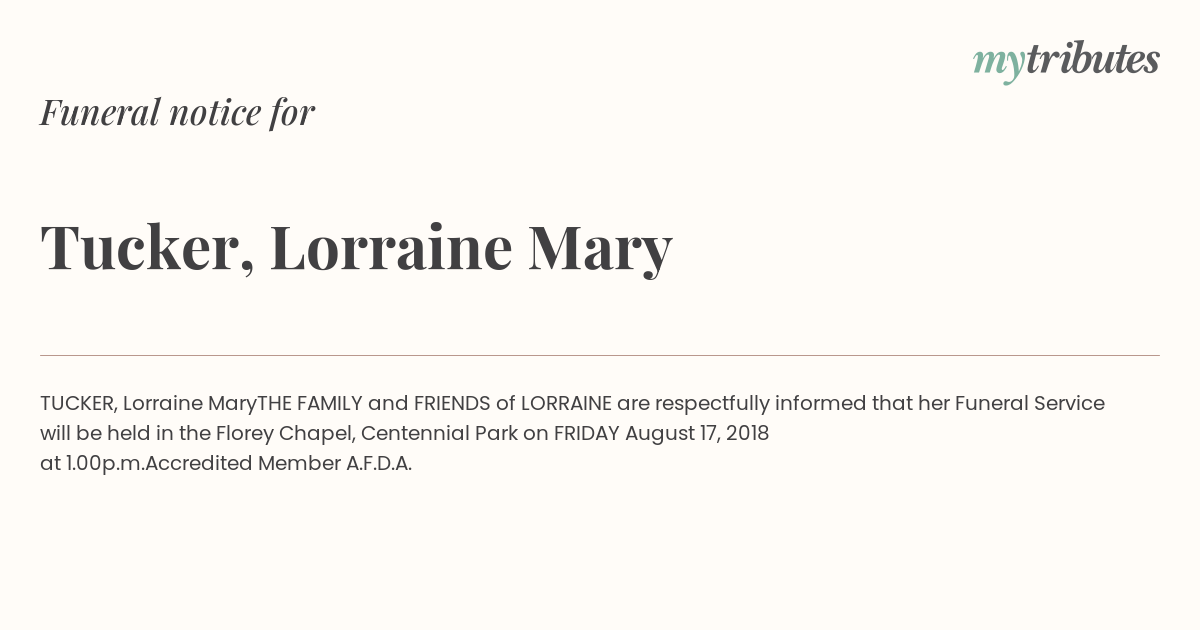Click the capitalised name LORRAINE in the notice

point(566,404)
